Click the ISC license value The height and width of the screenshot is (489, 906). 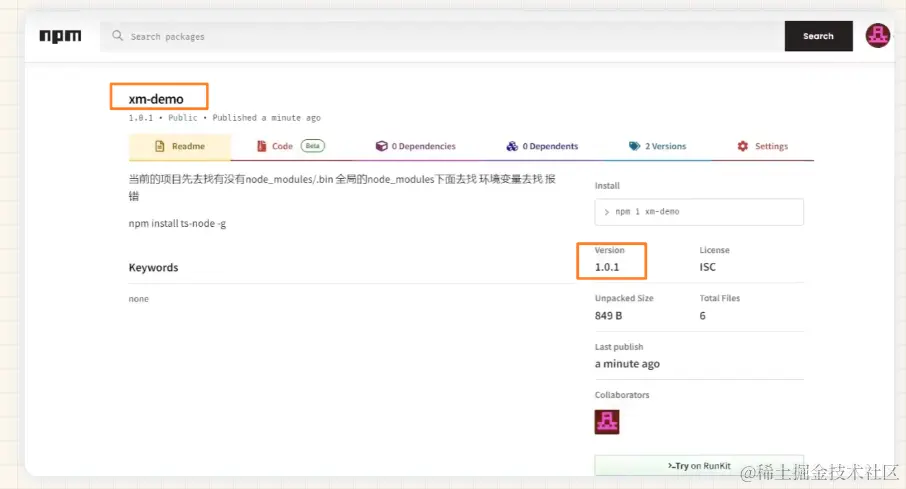click(x=707, y=267)
